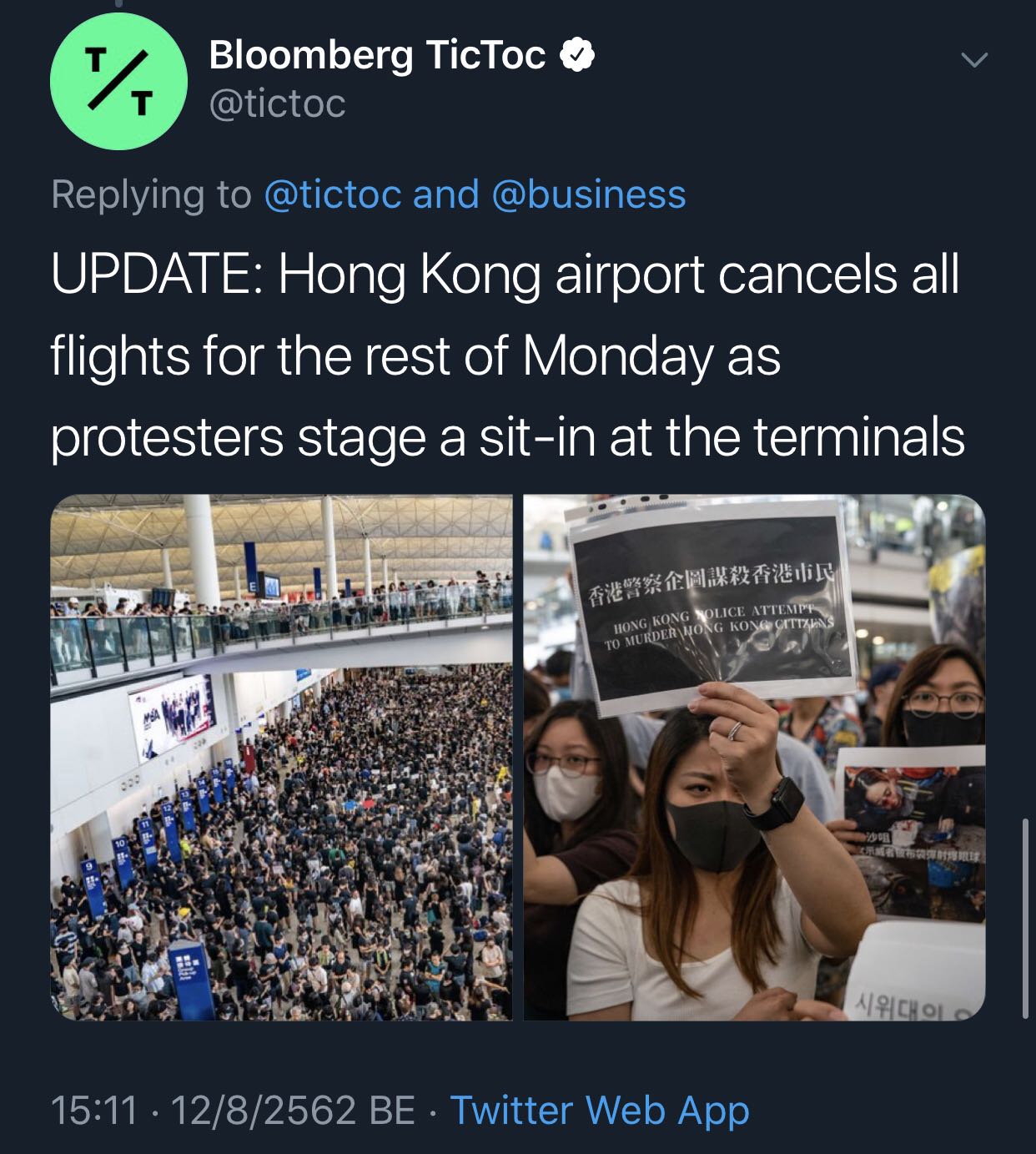View the airport crowd photo
The height and width of the screenshot is (1154, 1036).
click(281, 757)
